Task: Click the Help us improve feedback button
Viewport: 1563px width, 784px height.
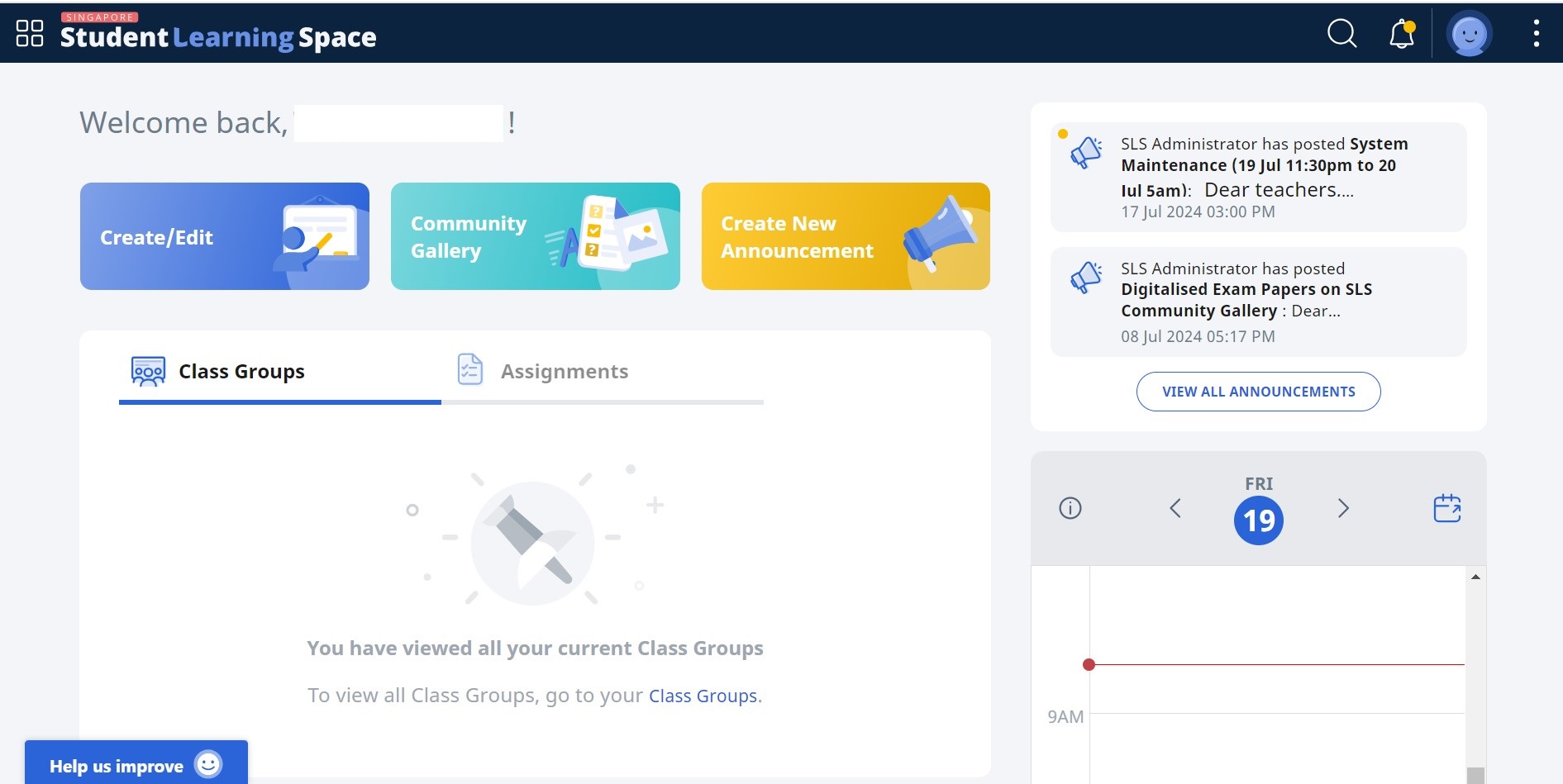Action: 136,765
